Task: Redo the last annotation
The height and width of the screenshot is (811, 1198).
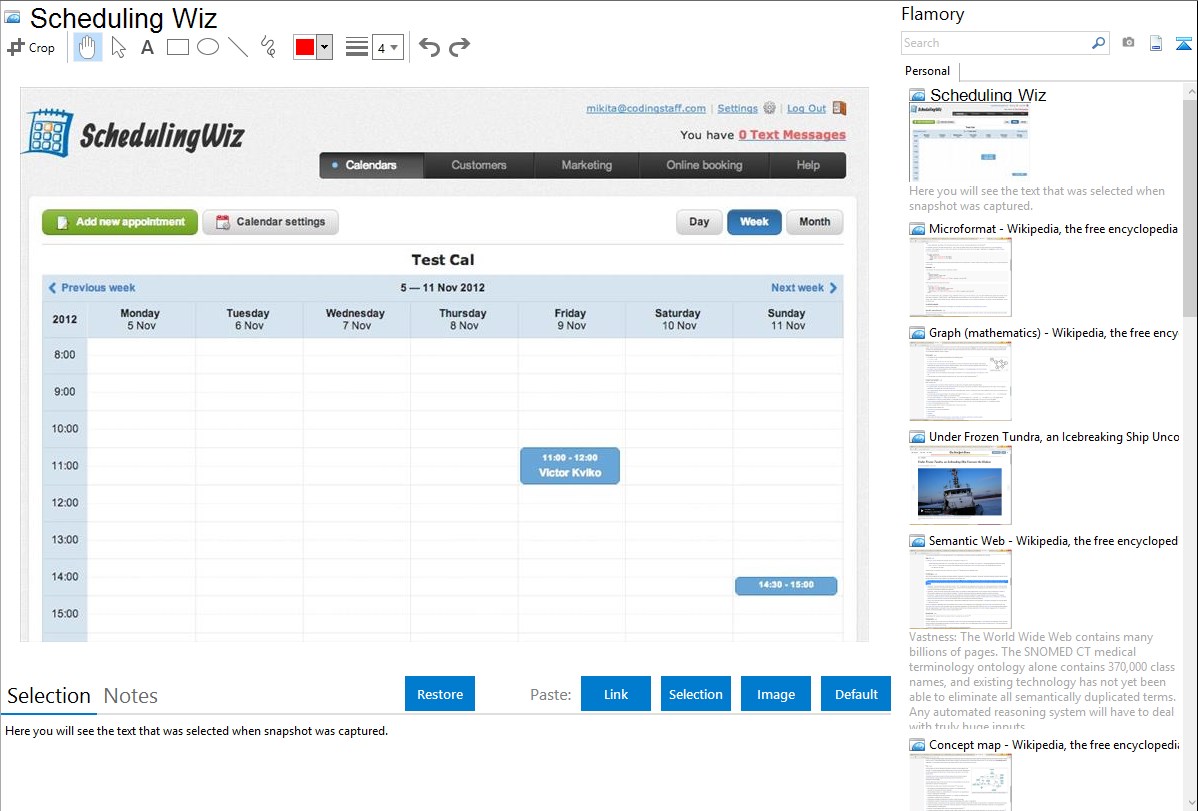Action: click(459, 47)
